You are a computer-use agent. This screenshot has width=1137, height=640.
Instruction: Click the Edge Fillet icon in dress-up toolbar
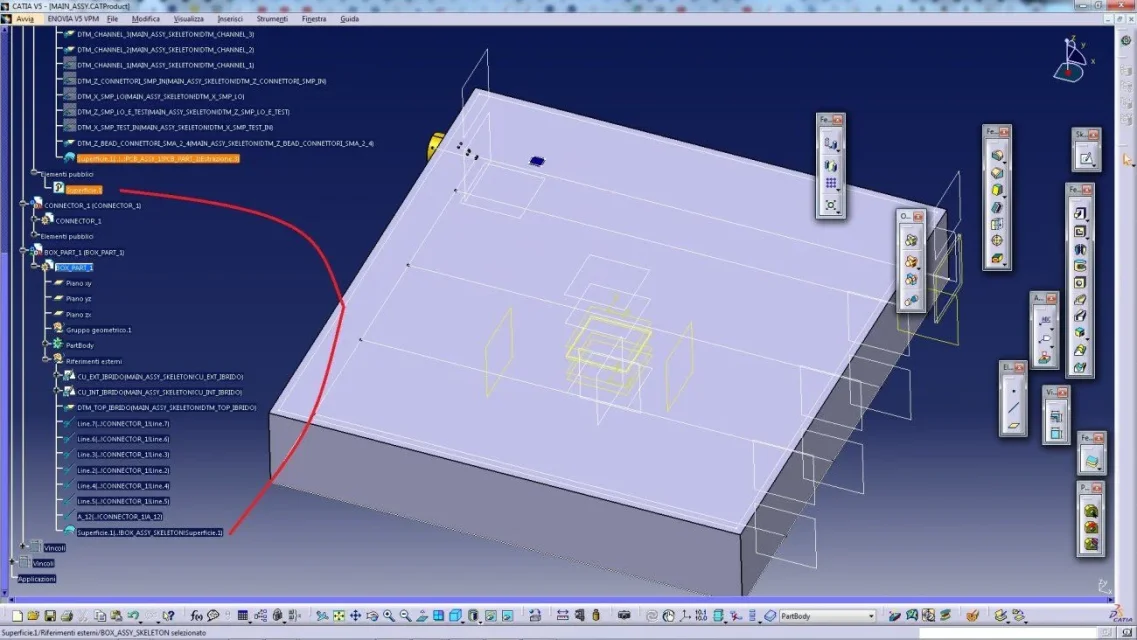tap(997, 156)
